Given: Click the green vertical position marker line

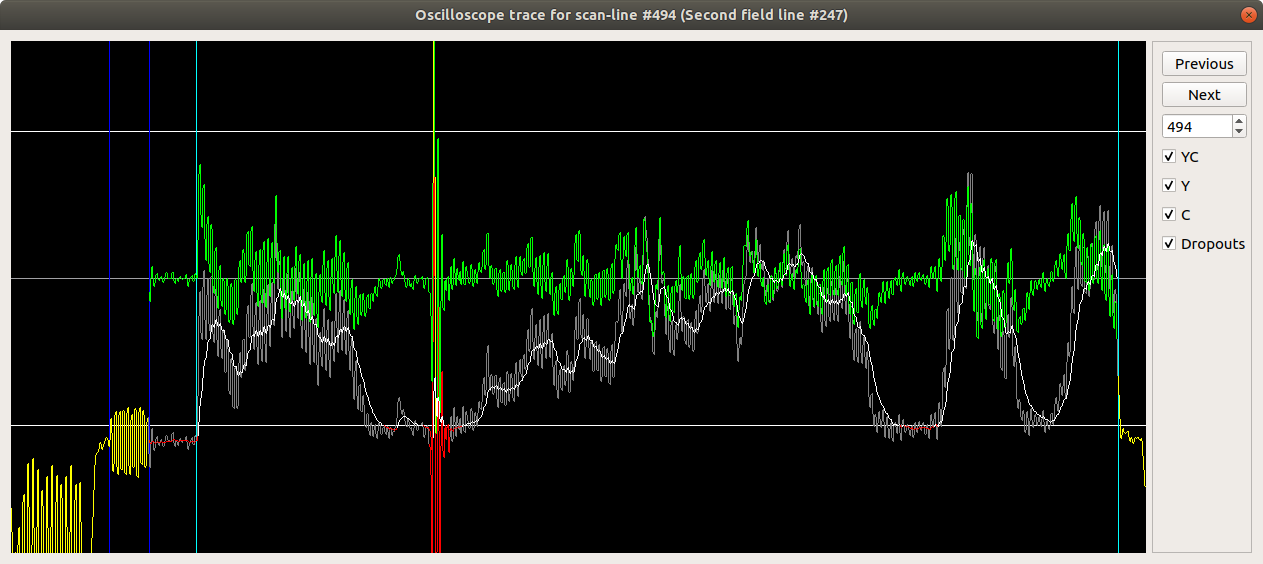Looking at the screenshot, I should coord(434,90).
